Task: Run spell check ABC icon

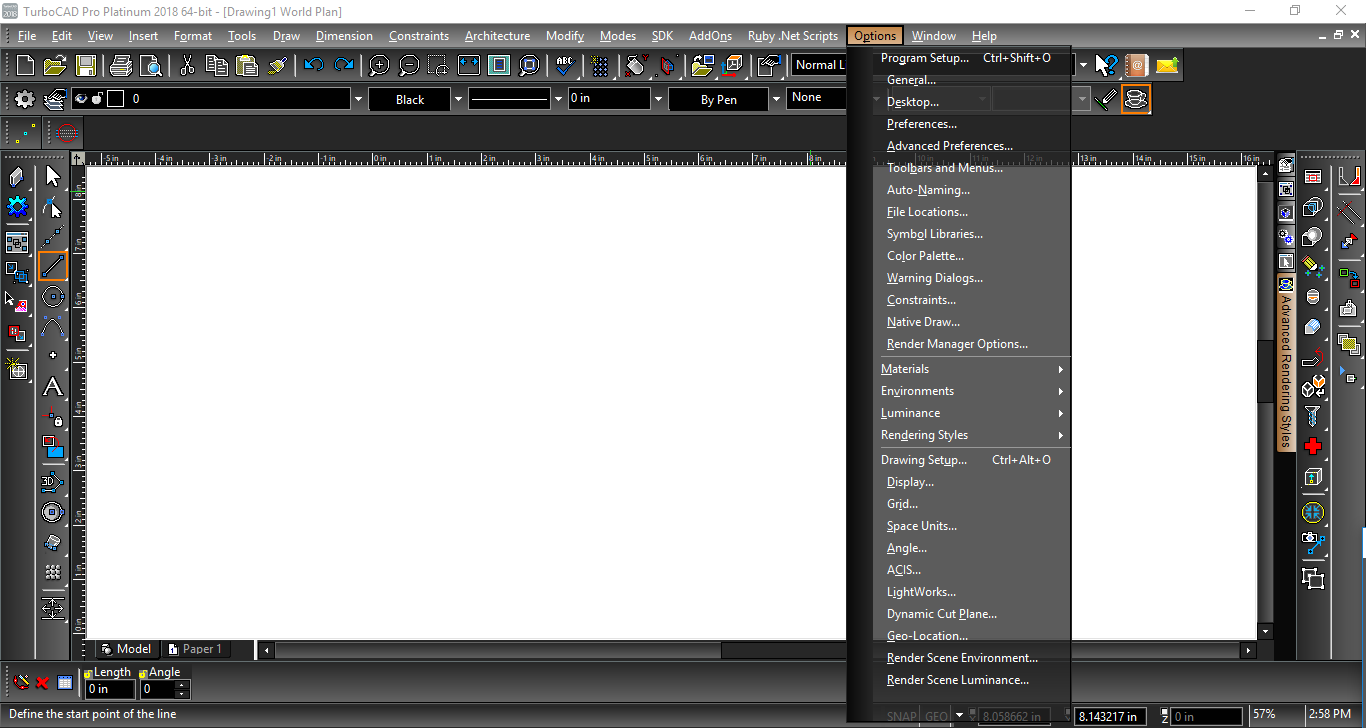Action: point(565,66)
